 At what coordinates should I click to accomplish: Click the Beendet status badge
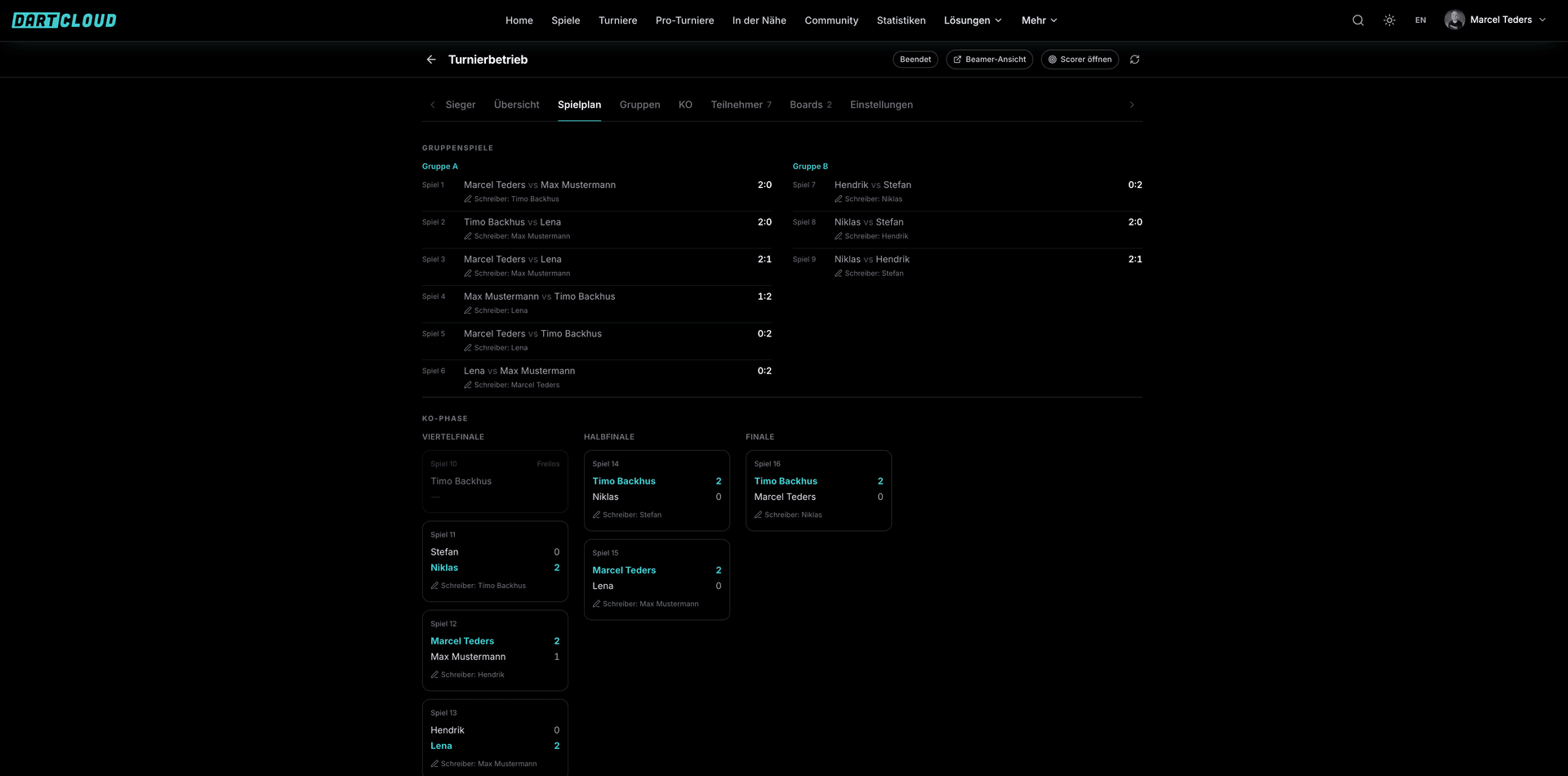point(915,60)
